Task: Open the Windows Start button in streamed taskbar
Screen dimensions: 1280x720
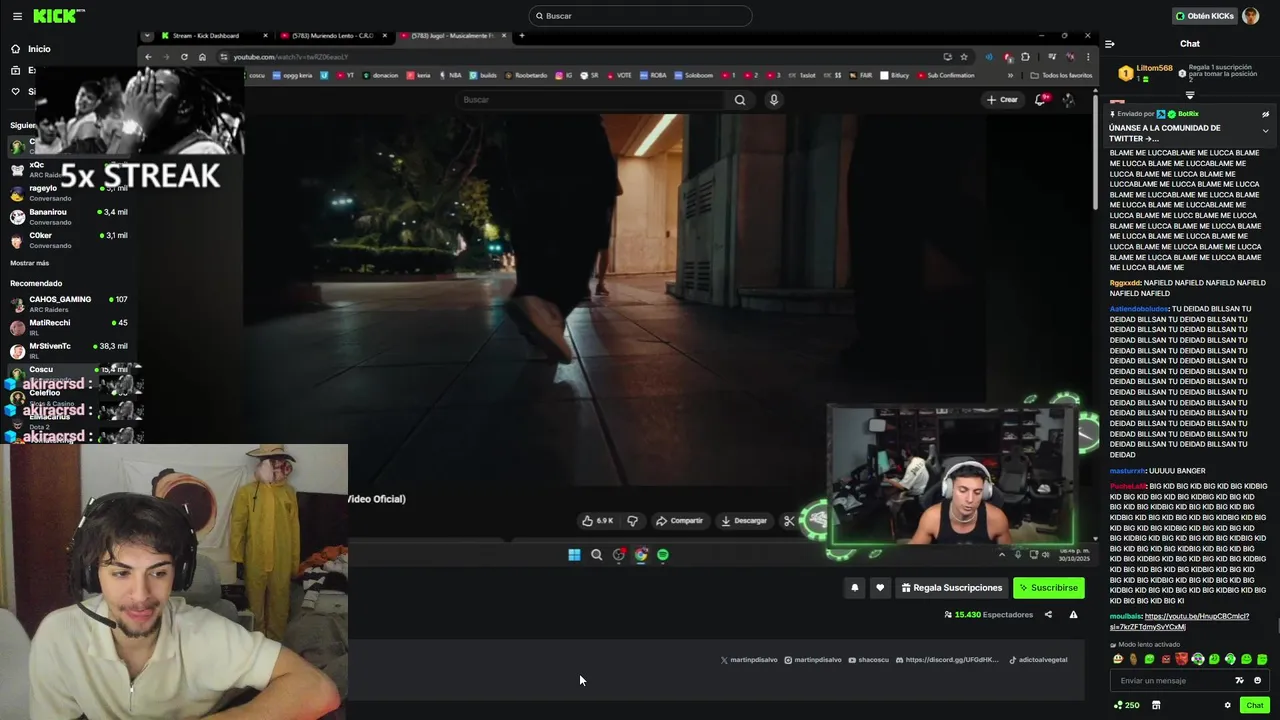Action: pyautogui.click(x=574, y=555)
